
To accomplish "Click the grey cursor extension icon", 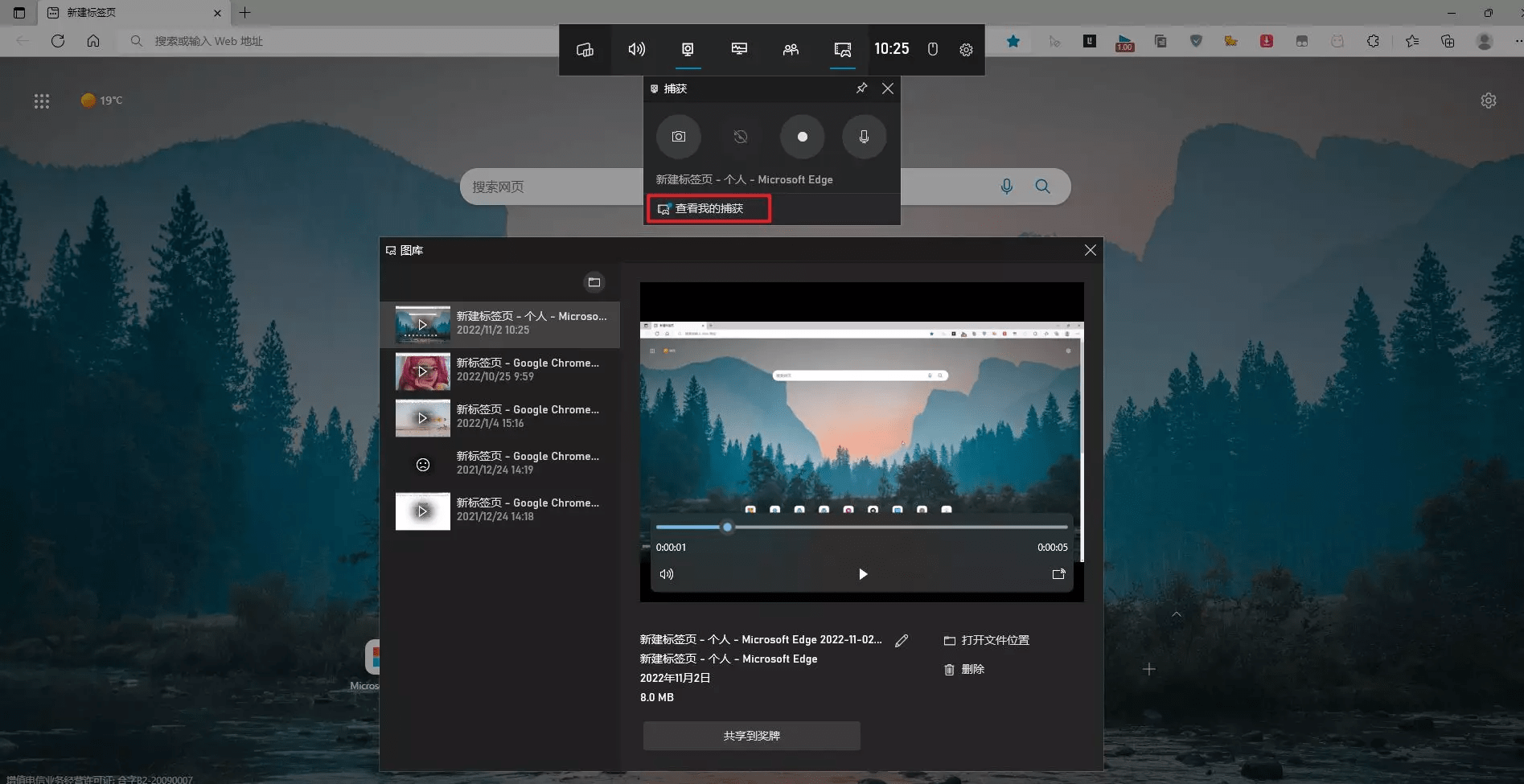I will pyautogui.click(x=1054, y=41).
